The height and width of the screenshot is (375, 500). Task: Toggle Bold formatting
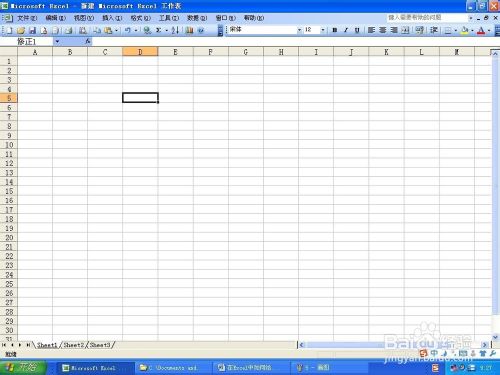[x=335, y=30]
